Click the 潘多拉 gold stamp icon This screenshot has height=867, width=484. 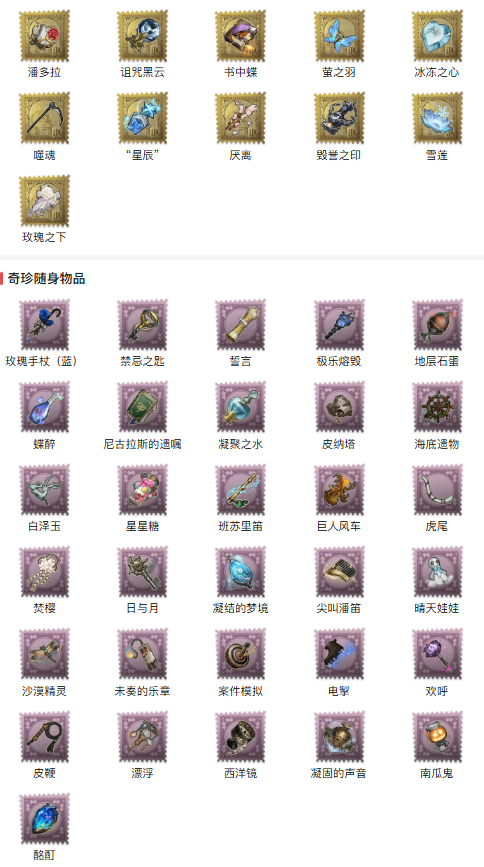click(44, 36)
